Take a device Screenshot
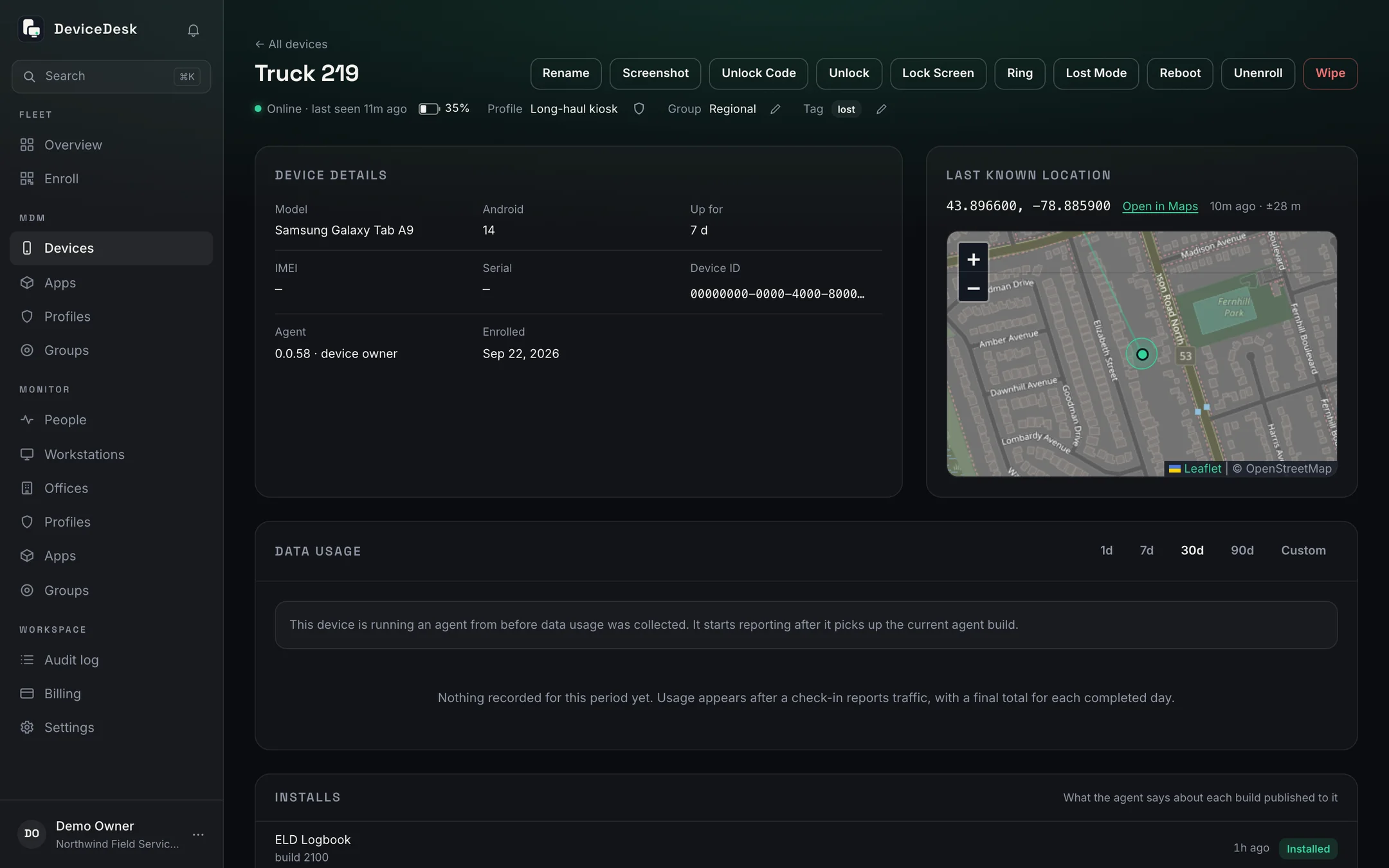Image resolution: width=1389 pixels, height=868 pixels. coord(655,73)
